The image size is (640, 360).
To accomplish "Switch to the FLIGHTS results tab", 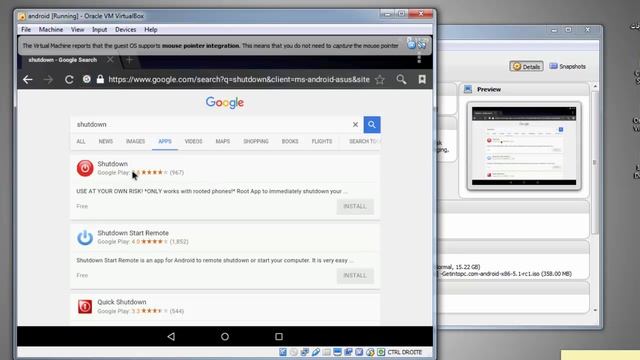I will tap(322, 141).
